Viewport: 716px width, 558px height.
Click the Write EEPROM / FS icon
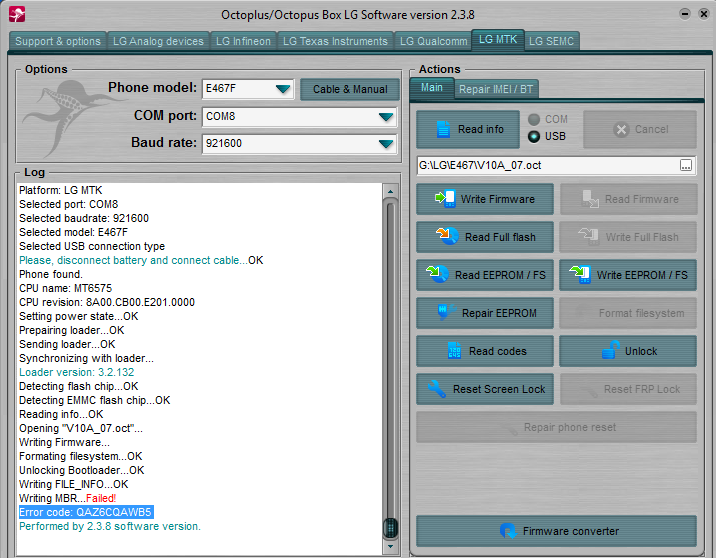pyautogui.click(x=580, y=274)
